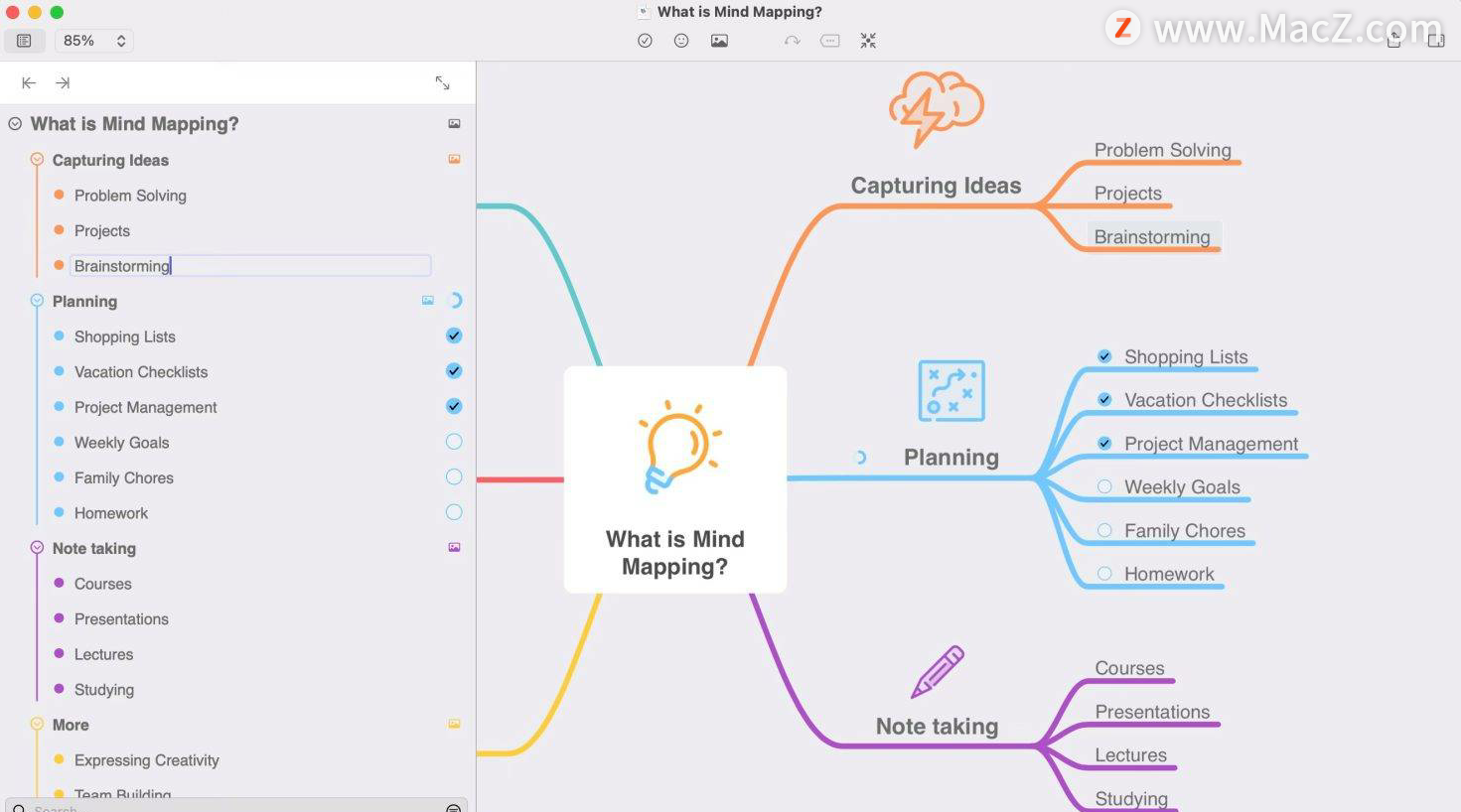Check Homework in outline
1461x812 pixels.
[454, 512]
